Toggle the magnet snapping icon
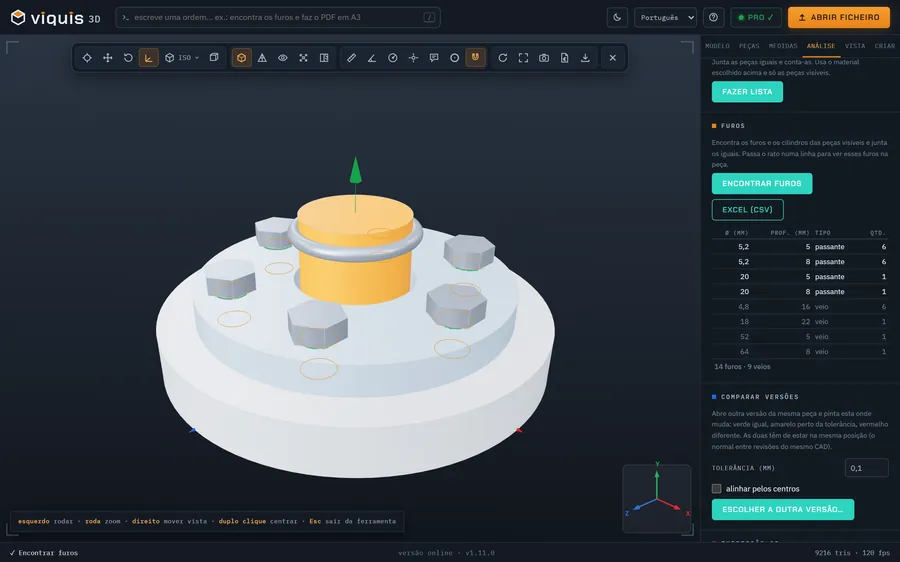 [475, 57]
